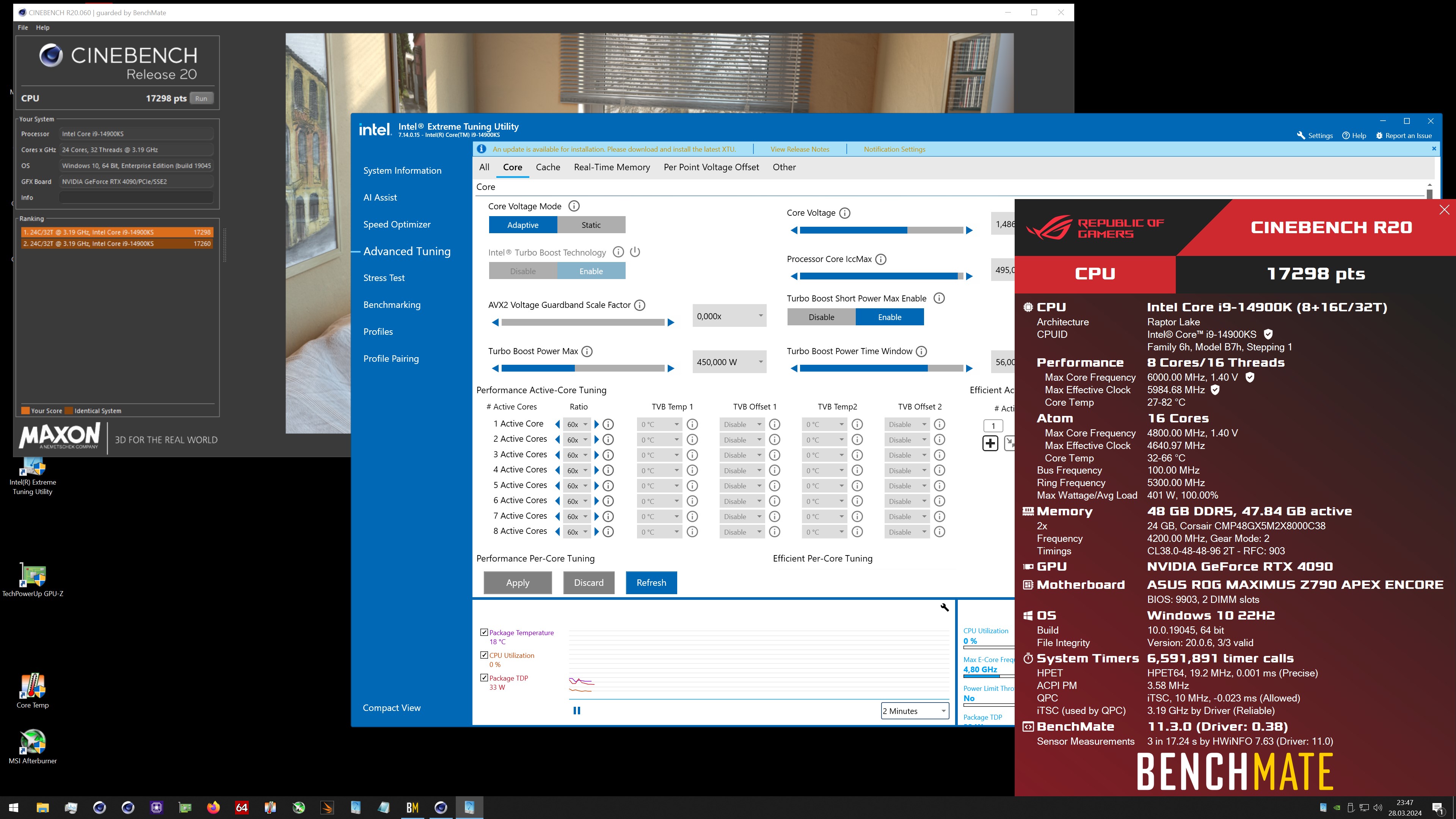Close the BenchMate result overlay

[x=1444, y=210]
